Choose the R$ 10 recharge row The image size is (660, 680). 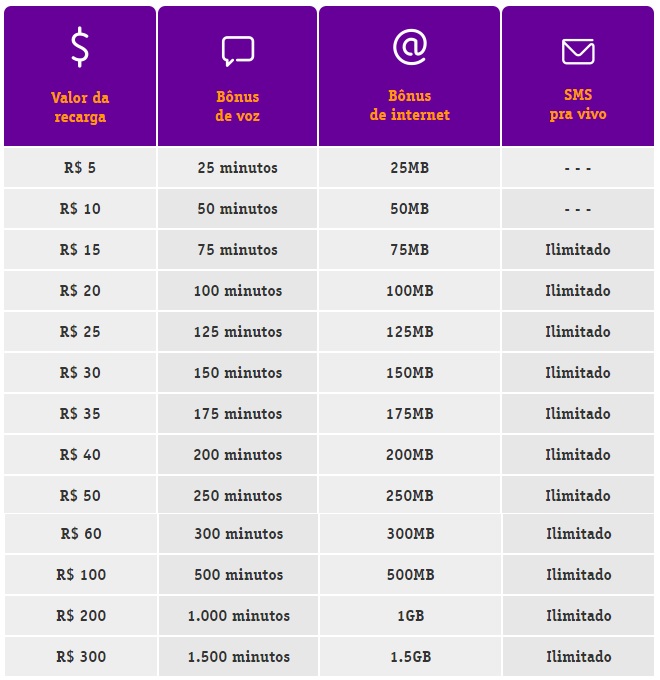80,209
